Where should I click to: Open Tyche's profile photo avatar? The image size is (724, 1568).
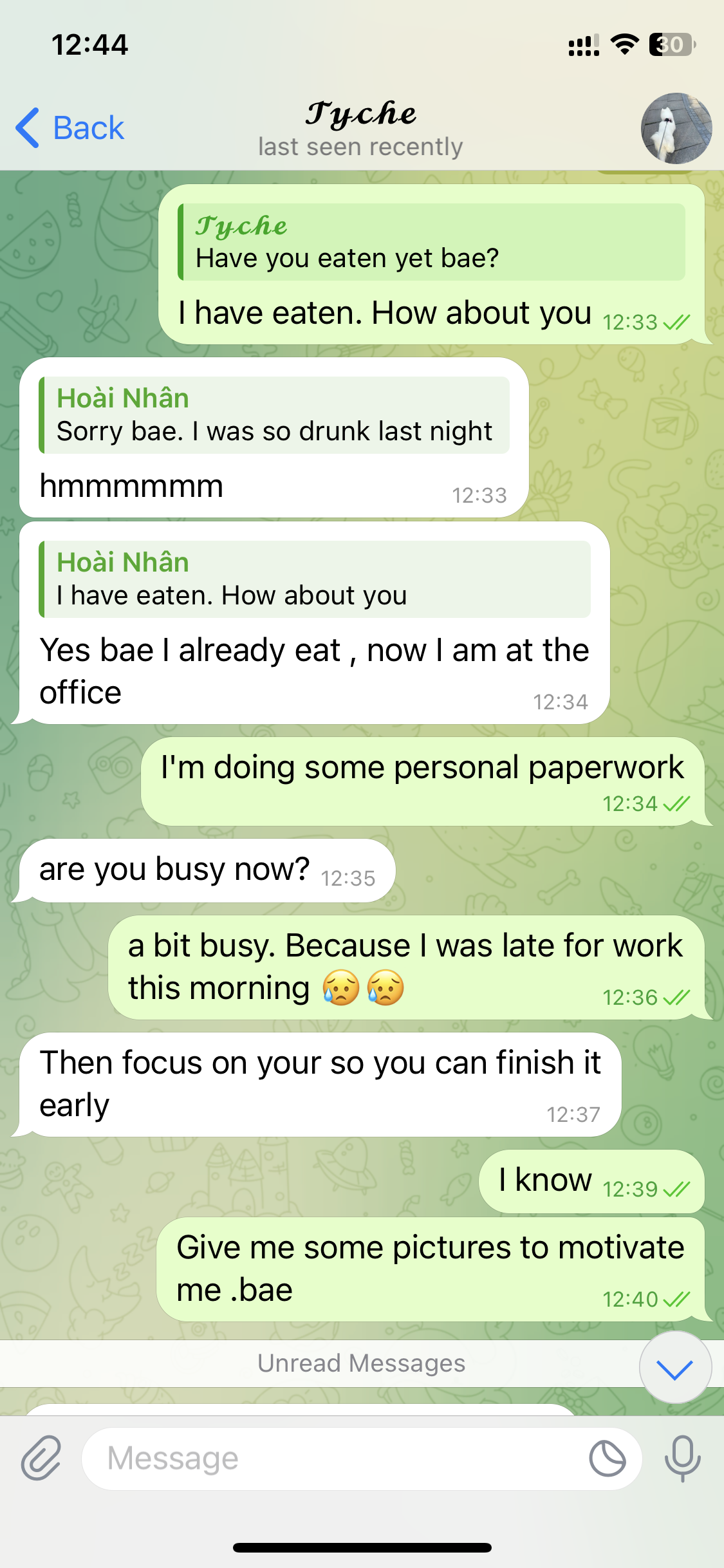pyautogui.click(x=676, y=128)
